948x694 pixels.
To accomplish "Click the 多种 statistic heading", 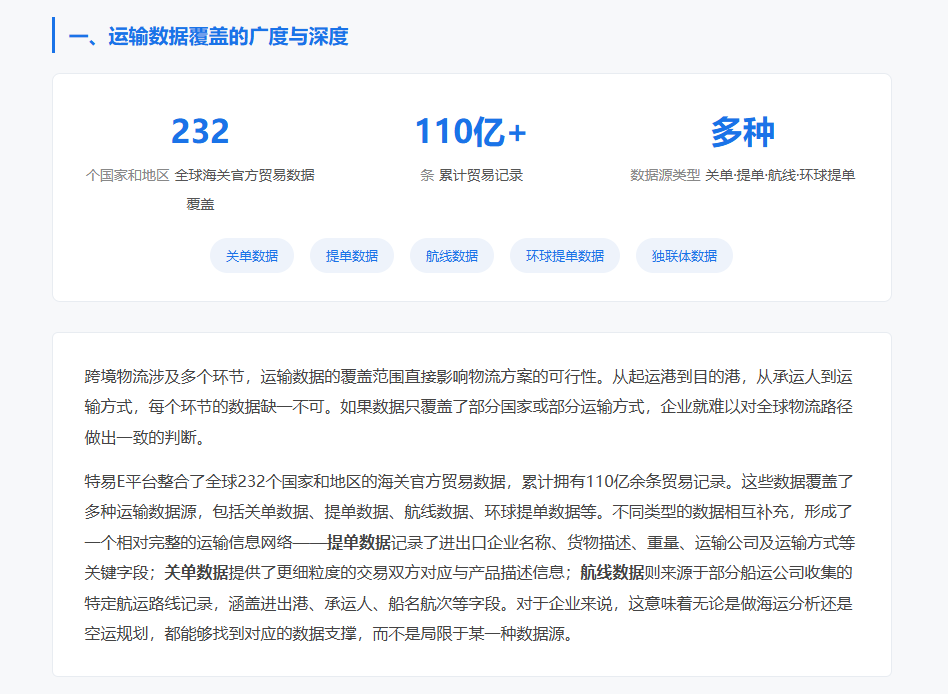I will click(x=742, y=131).
